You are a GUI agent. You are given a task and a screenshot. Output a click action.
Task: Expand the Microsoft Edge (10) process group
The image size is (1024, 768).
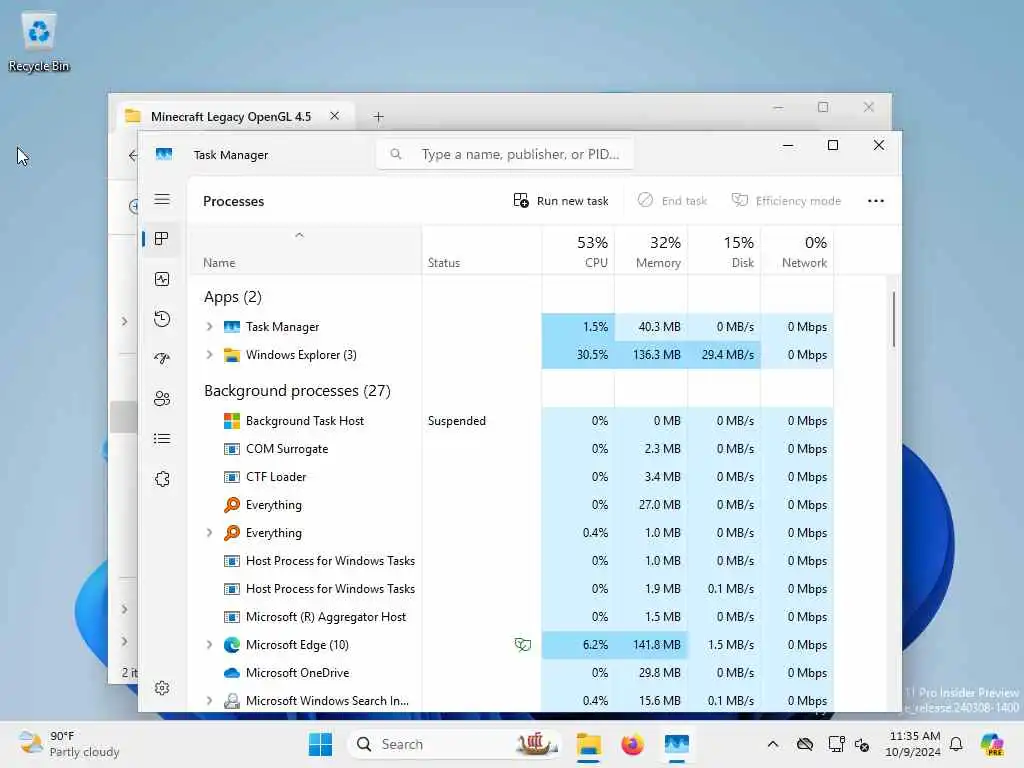pyautogui.click(x=209, y=645)
